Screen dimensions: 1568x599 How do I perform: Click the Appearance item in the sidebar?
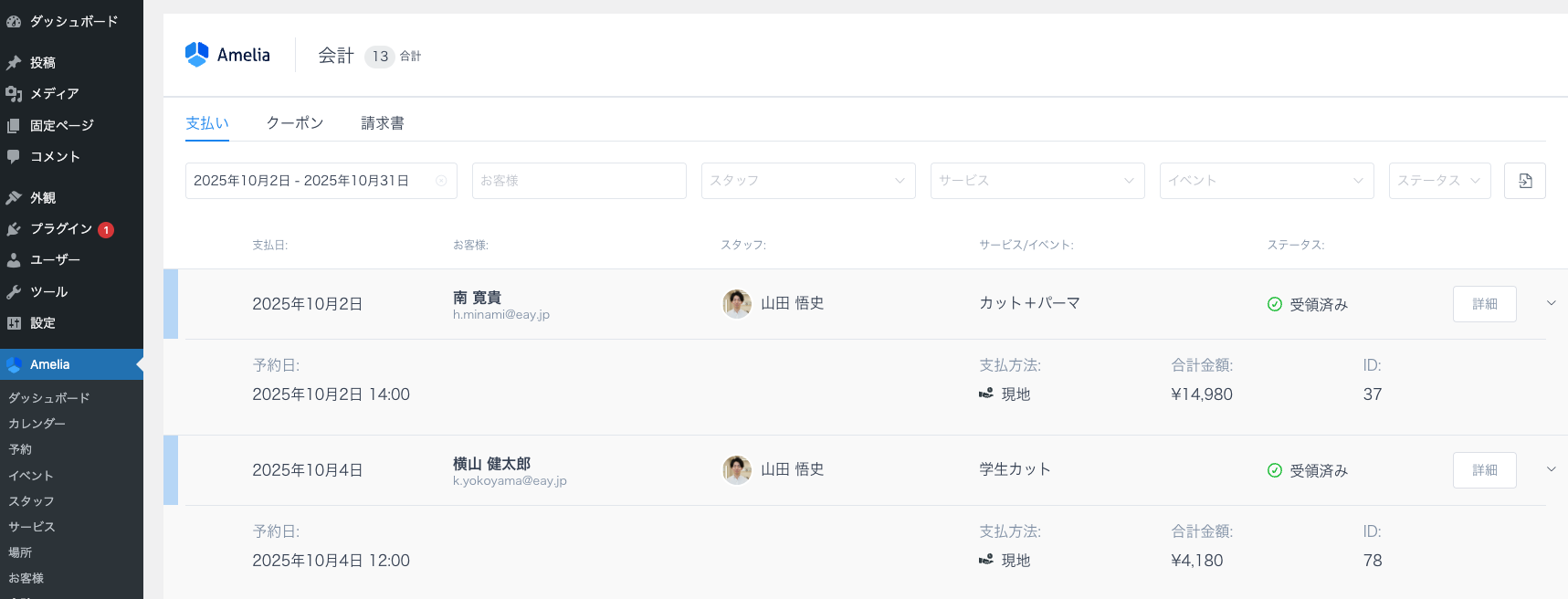pyautogui.click(x=42, y=198)
